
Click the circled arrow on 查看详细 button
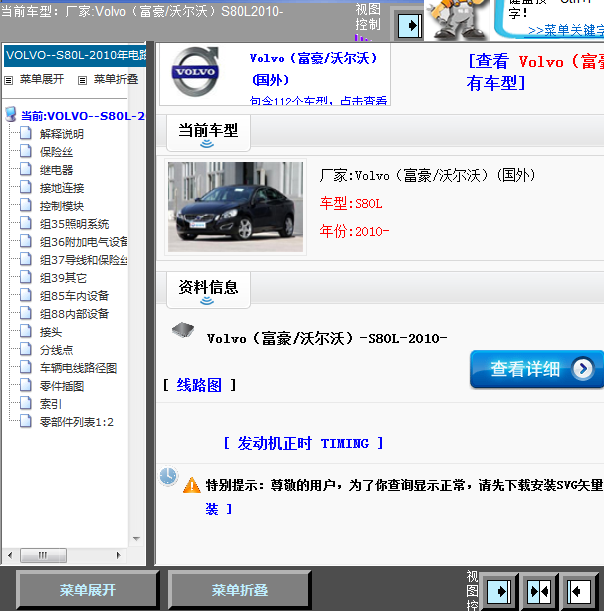point(583,368)
